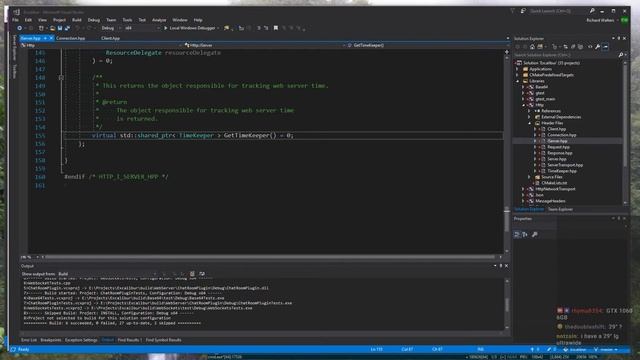Viewport: 640px width, 360px height.
Task: Select Connection.hpp in Solution Explorer
Action: coord(562,135)
